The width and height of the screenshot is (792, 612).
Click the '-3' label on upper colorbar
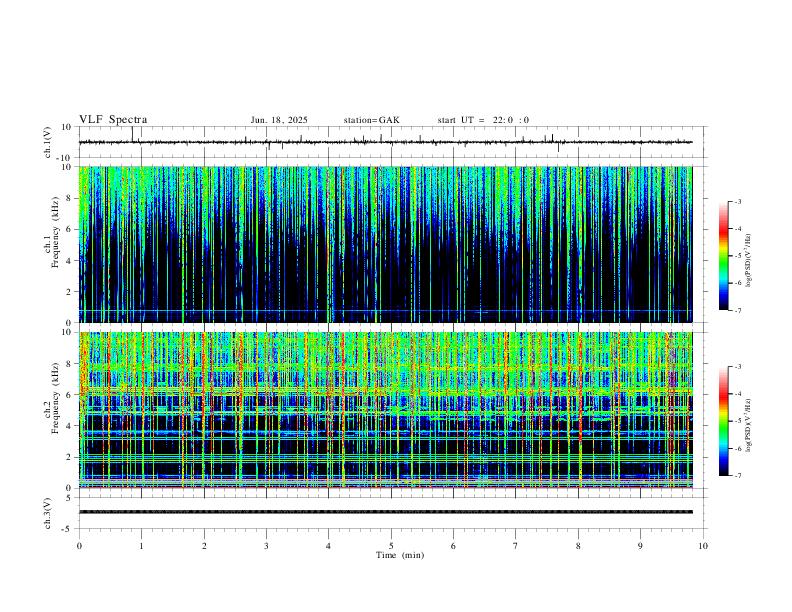737,201
